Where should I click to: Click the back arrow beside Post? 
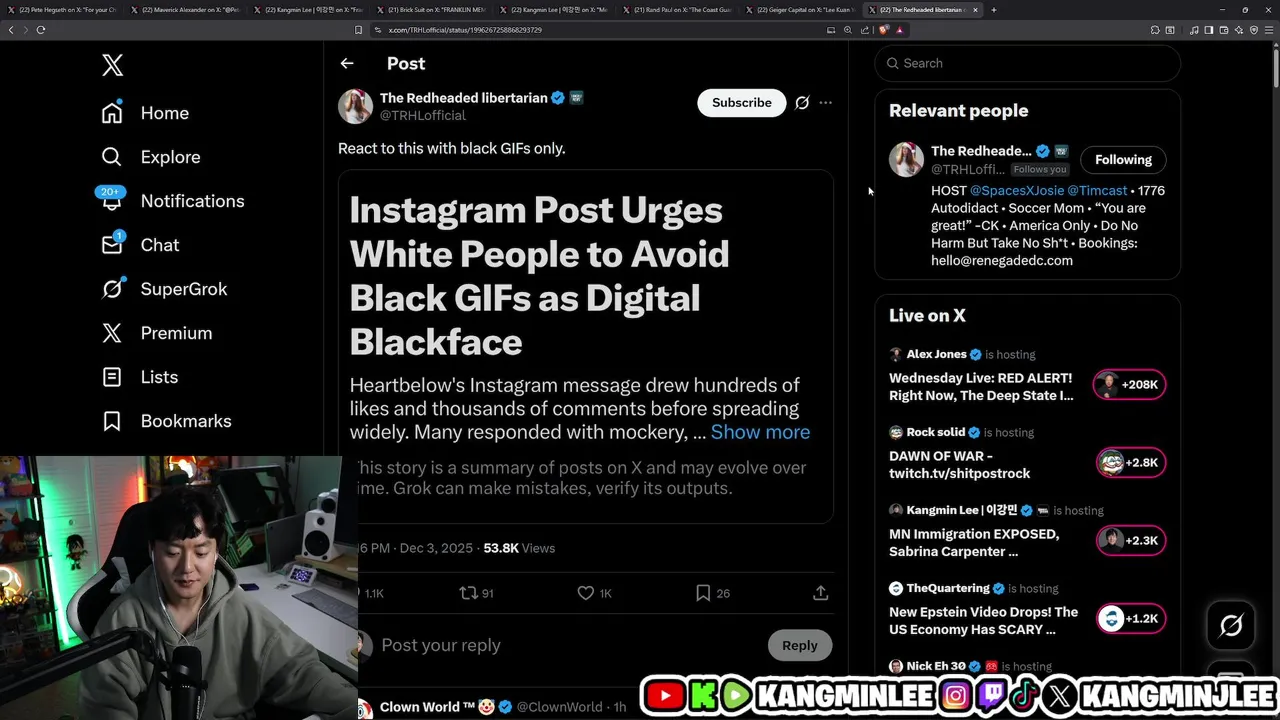[x=347, y=63]
